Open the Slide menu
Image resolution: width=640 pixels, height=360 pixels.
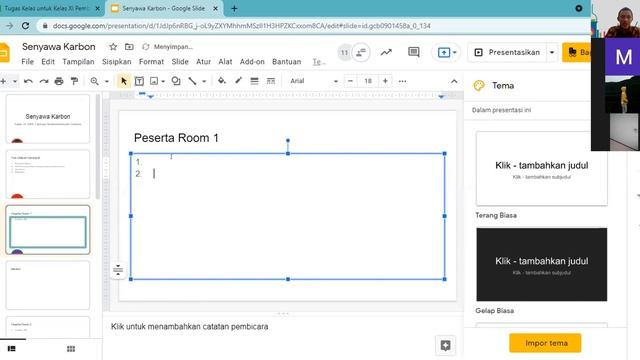[x=180, y=62]
